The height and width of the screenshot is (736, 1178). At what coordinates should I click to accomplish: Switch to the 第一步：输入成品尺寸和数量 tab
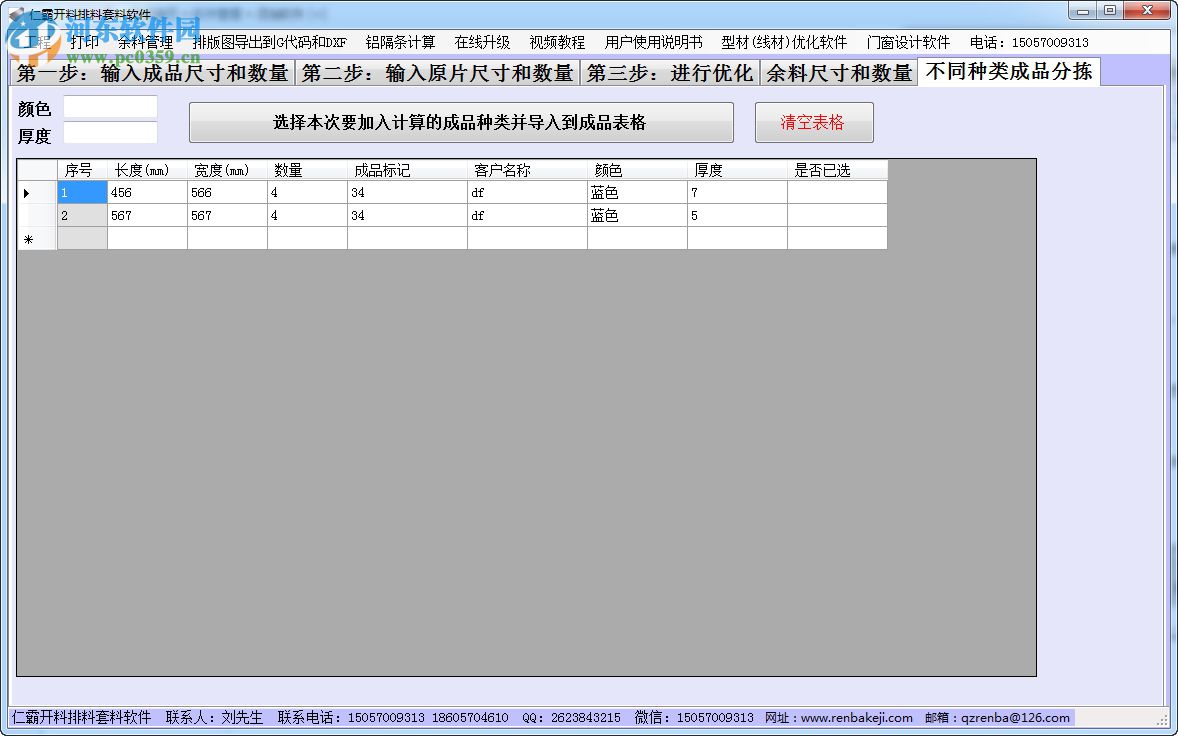click(x=150, y=72)
